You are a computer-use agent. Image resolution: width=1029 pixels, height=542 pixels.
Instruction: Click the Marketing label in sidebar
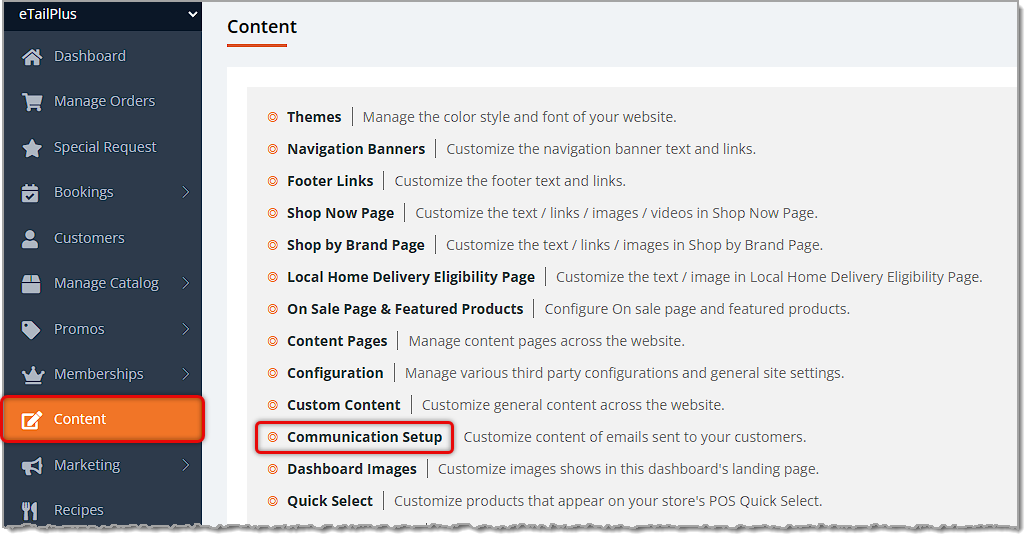[87, 466]
